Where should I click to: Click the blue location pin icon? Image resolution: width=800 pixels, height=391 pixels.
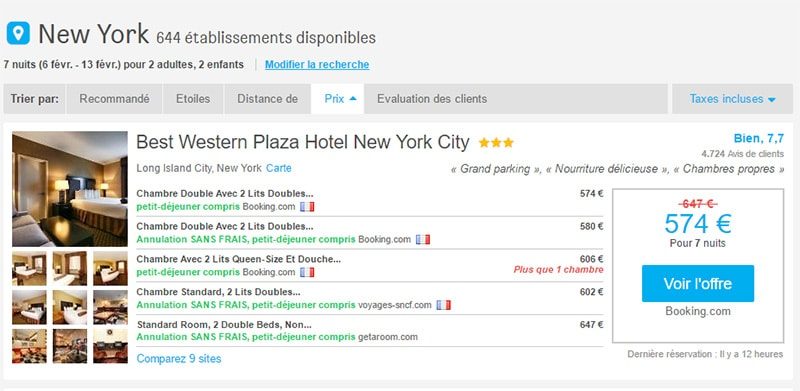point(18,33)
